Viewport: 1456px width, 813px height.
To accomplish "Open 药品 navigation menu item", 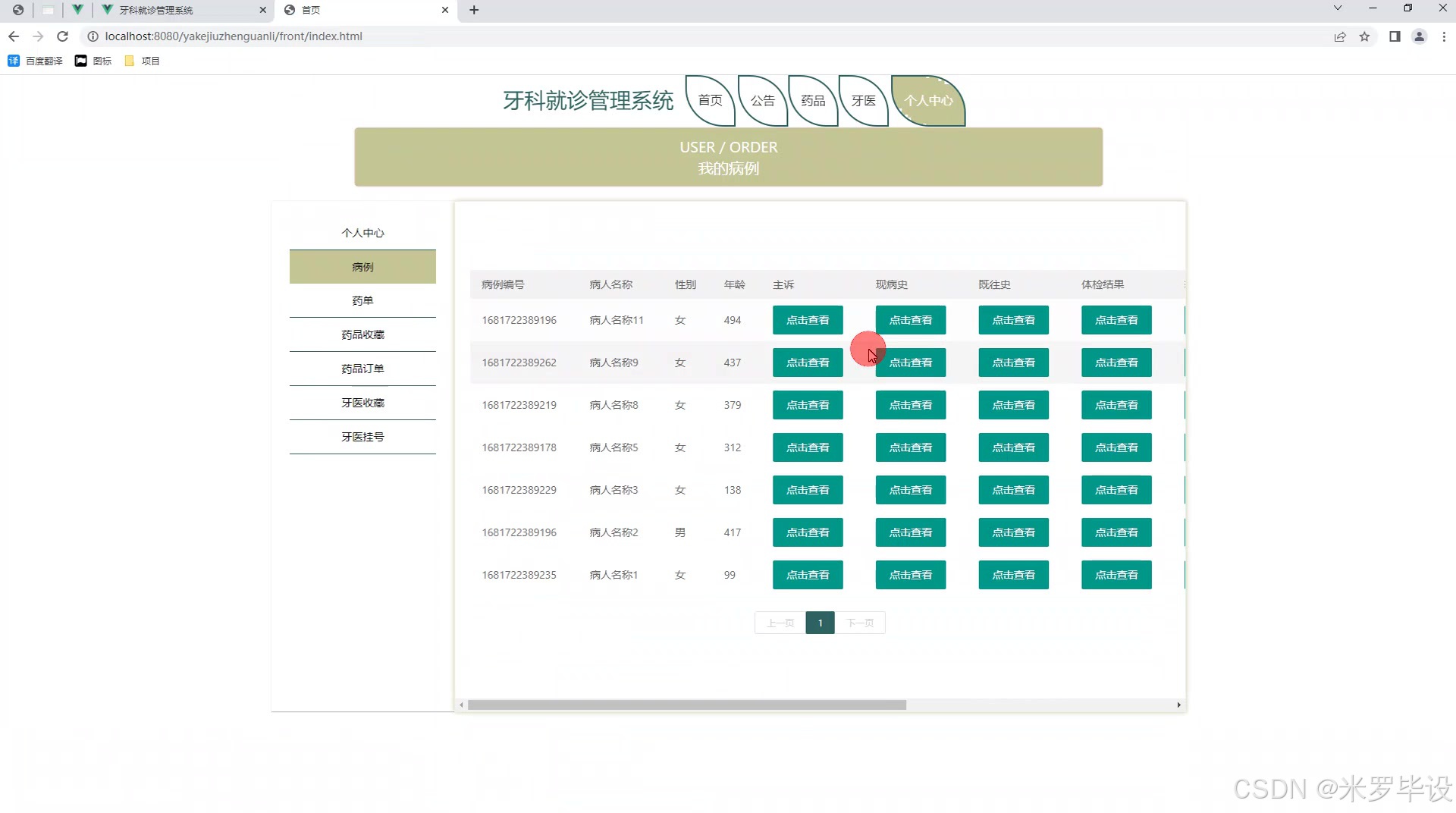I will pyautogui.click(x=813, y=100).
